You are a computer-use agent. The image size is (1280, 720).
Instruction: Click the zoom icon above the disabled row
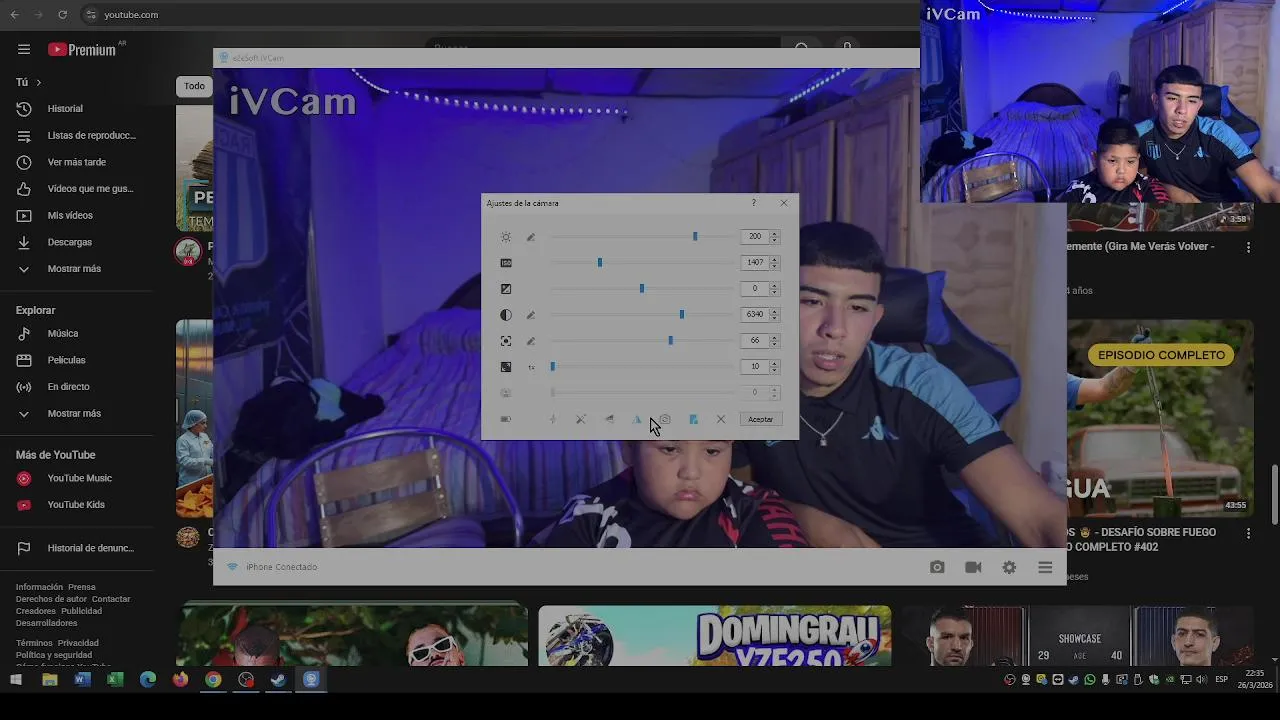click(x=506, y=367)
